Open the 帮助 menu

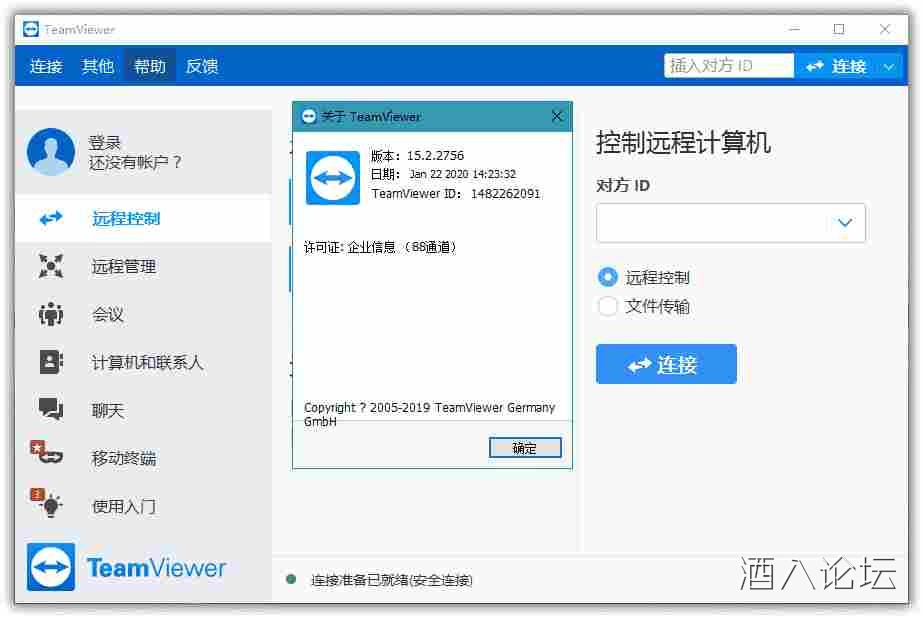pos(150,66)
